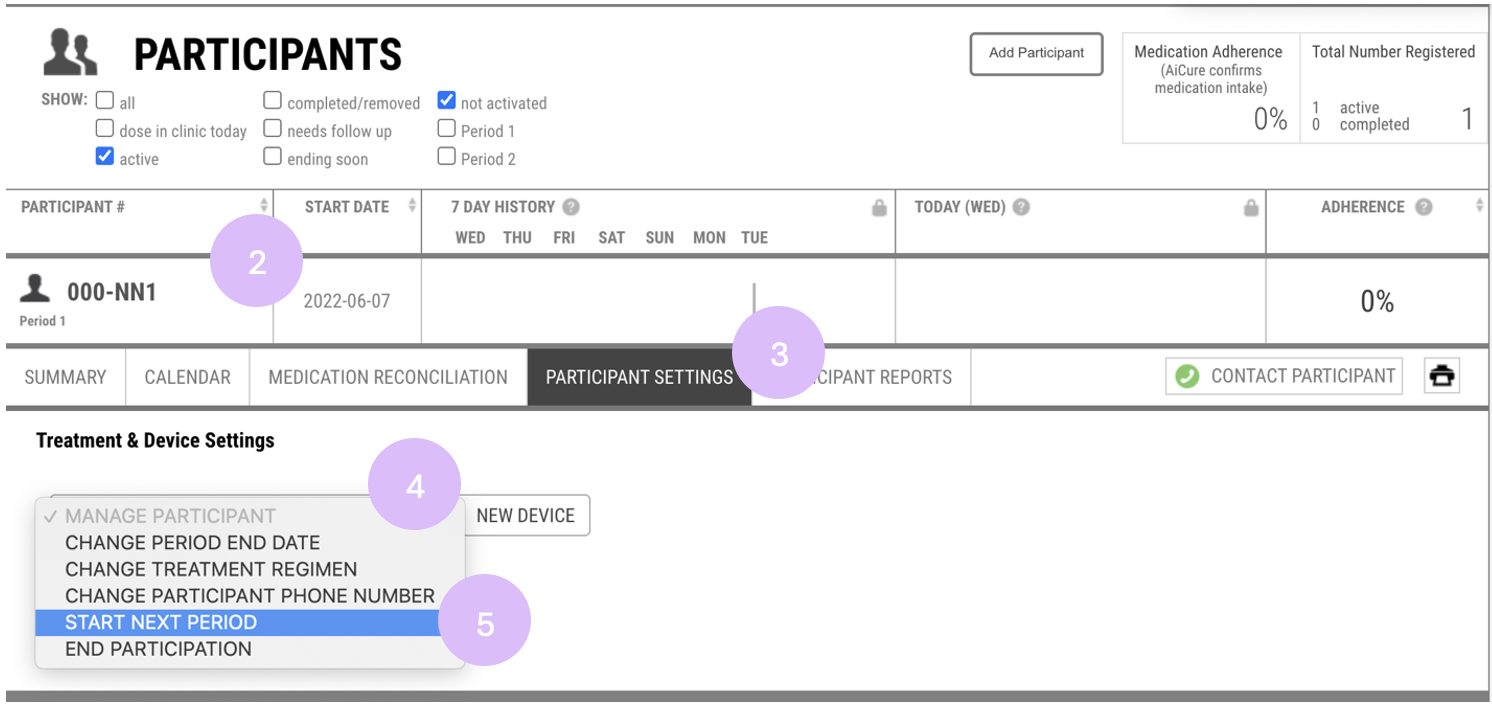Image resolution: width=1492 pixels, height=704 pixels.
Task: Sort table by Participant # column arrows
Action: coord(264,206)
